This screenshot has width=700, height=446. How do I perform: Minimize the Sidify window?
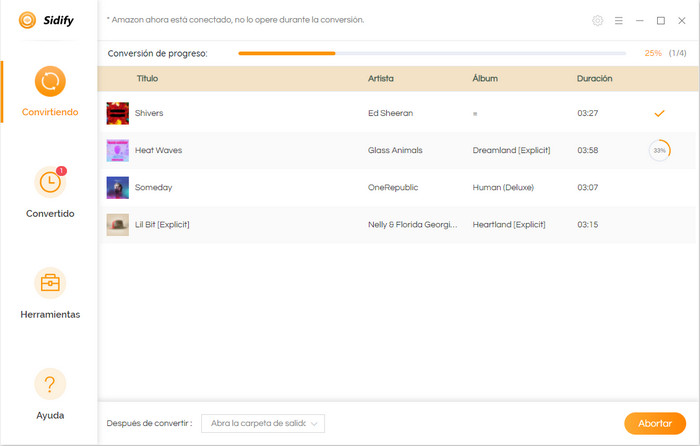point(639,21)
